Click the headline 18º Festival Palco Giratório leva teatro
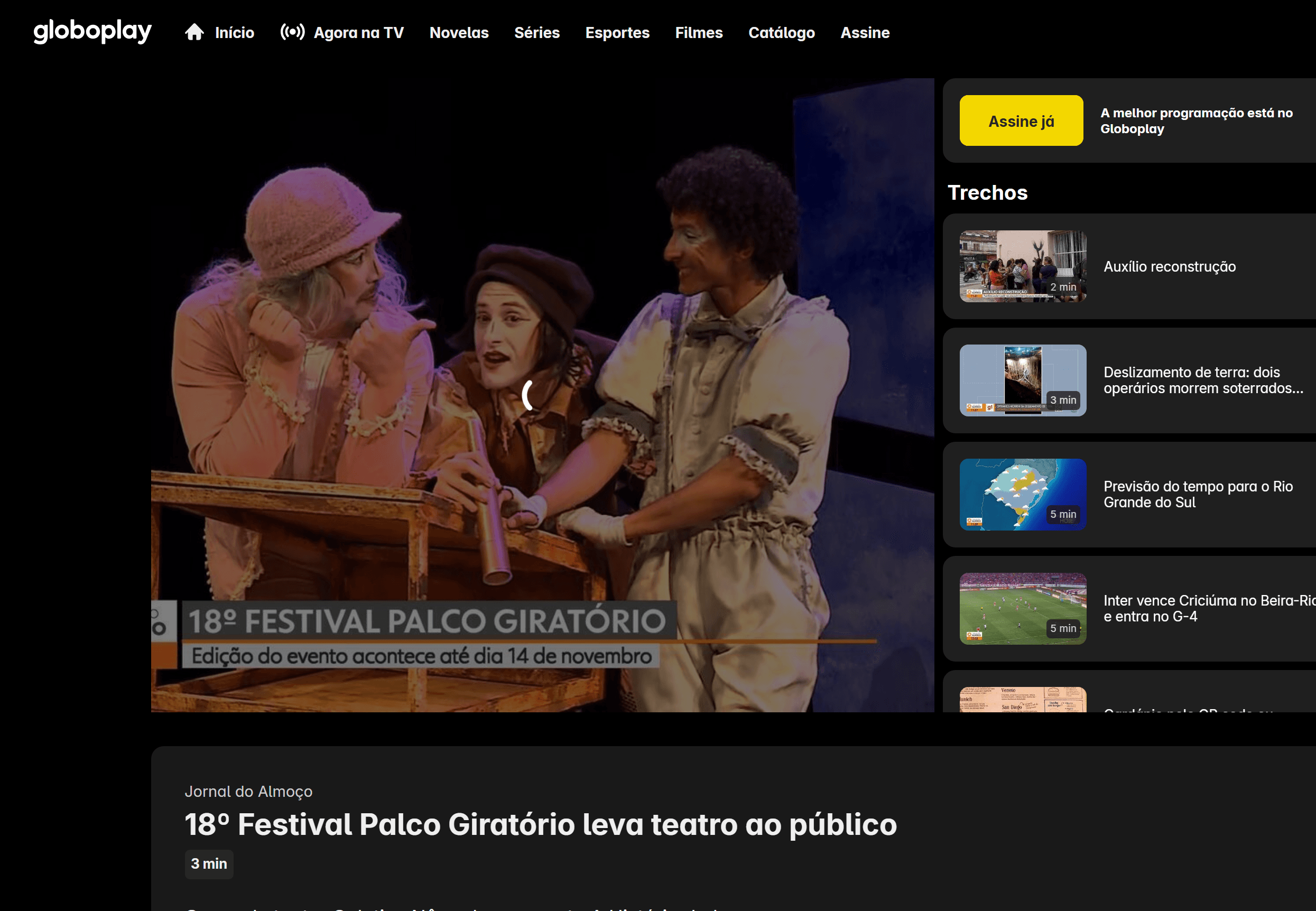The image size is (1316, 911). point(540,824)
